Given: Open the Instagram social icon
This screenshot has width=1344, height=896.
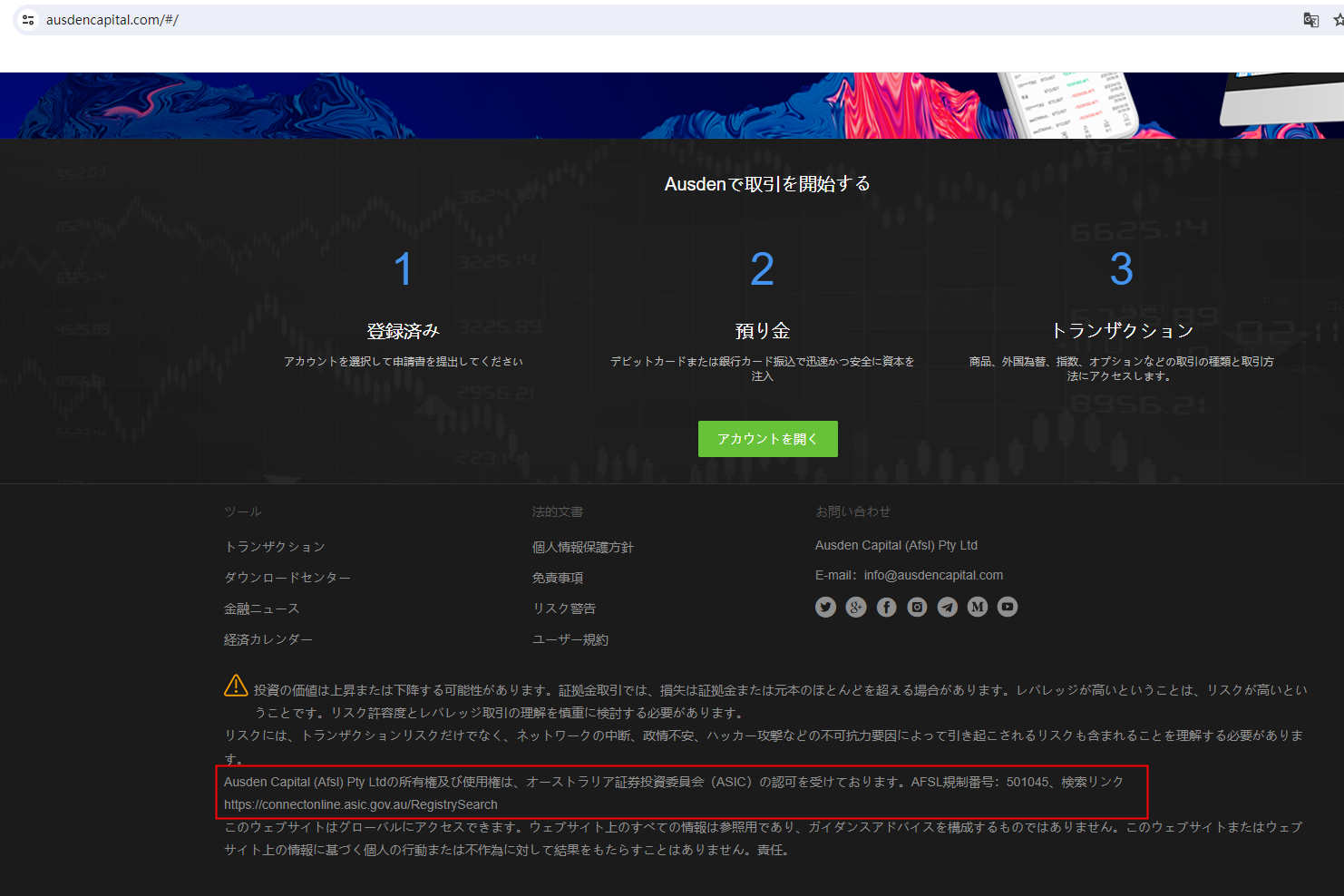Looking at the screenshot, I should pyautogui.click(x=917, y=607).
